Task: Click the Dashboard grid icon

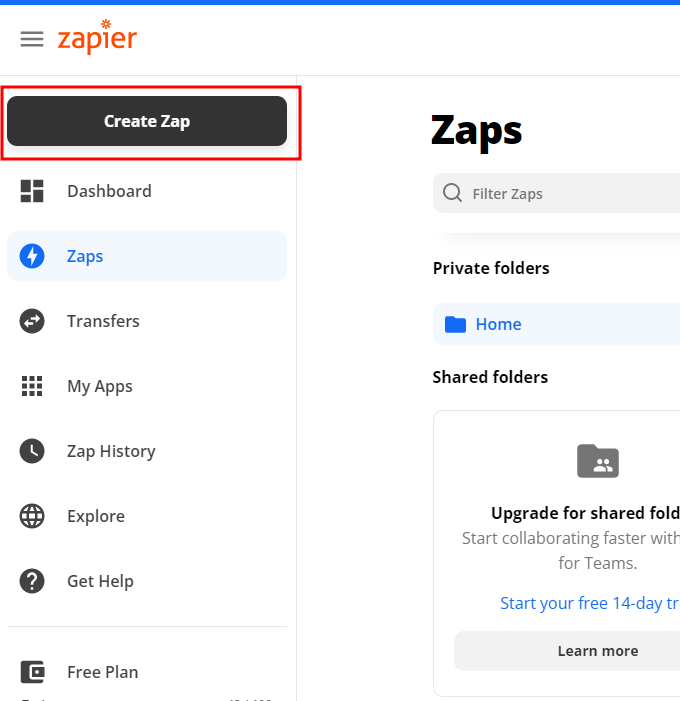Action: coord(32,191)
